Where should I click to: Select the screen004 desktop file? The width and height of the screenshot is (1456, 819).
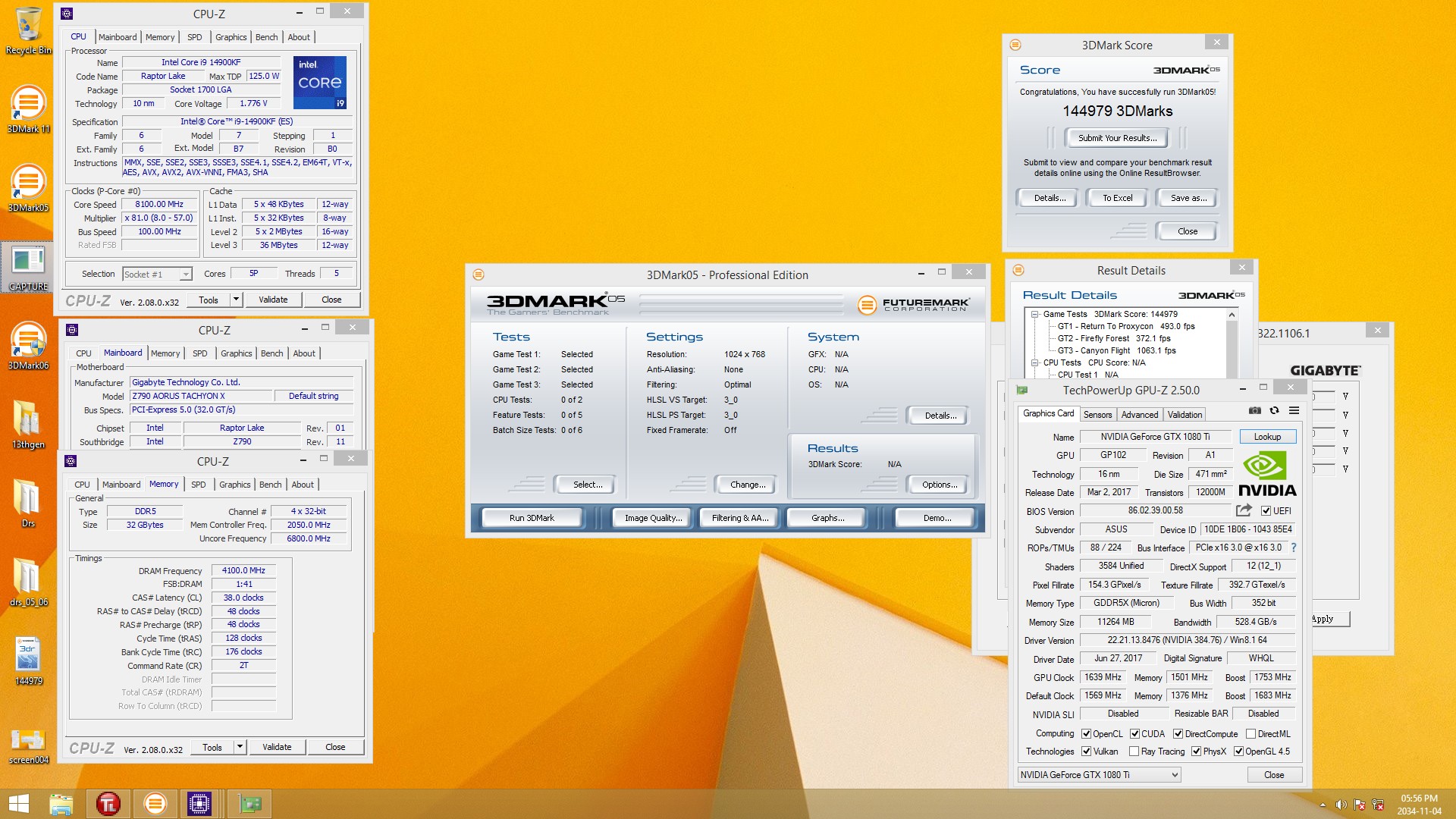click(x=28, y=745)
